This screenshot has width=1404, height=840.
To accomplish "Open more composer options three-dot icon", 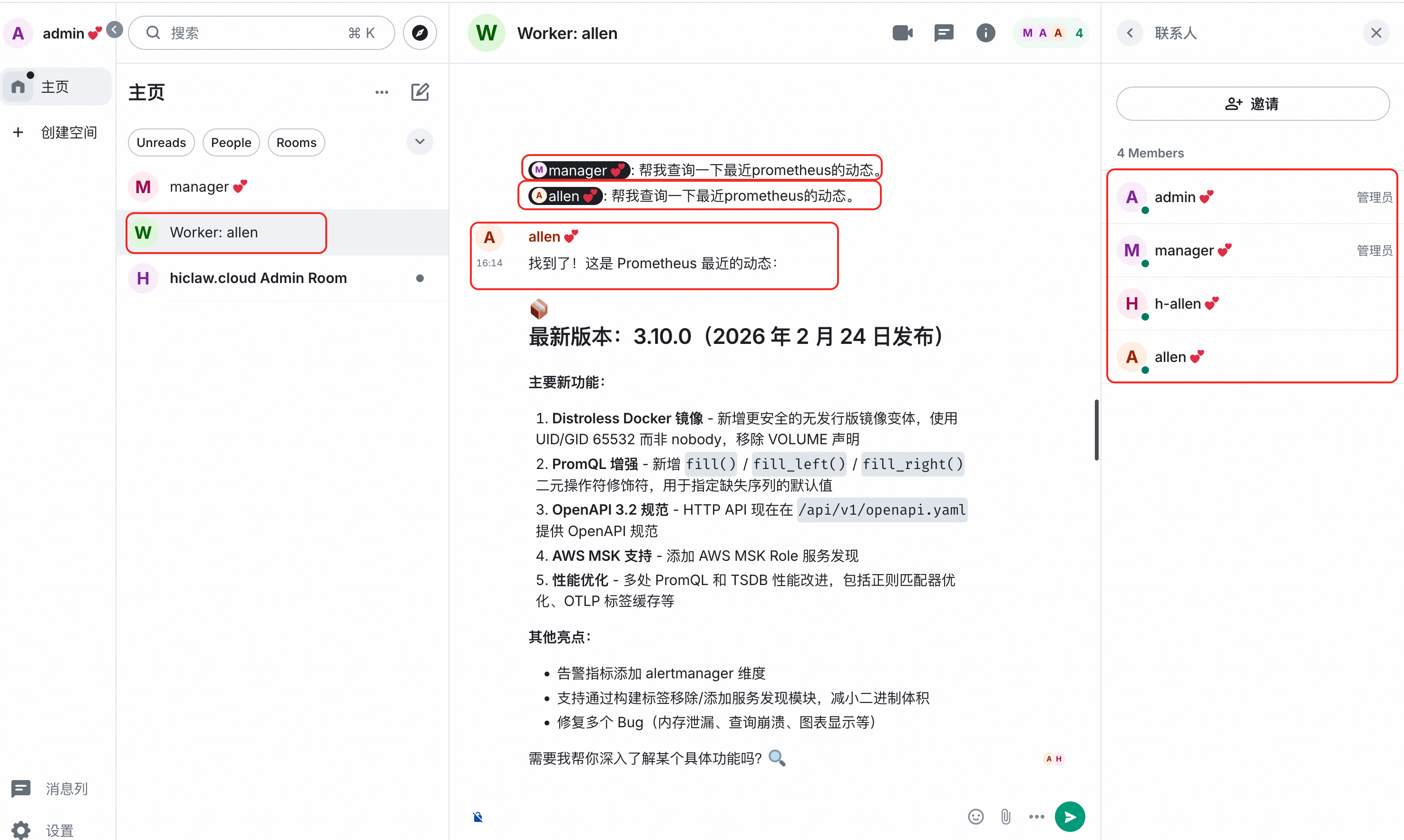I will point(1036,816).
